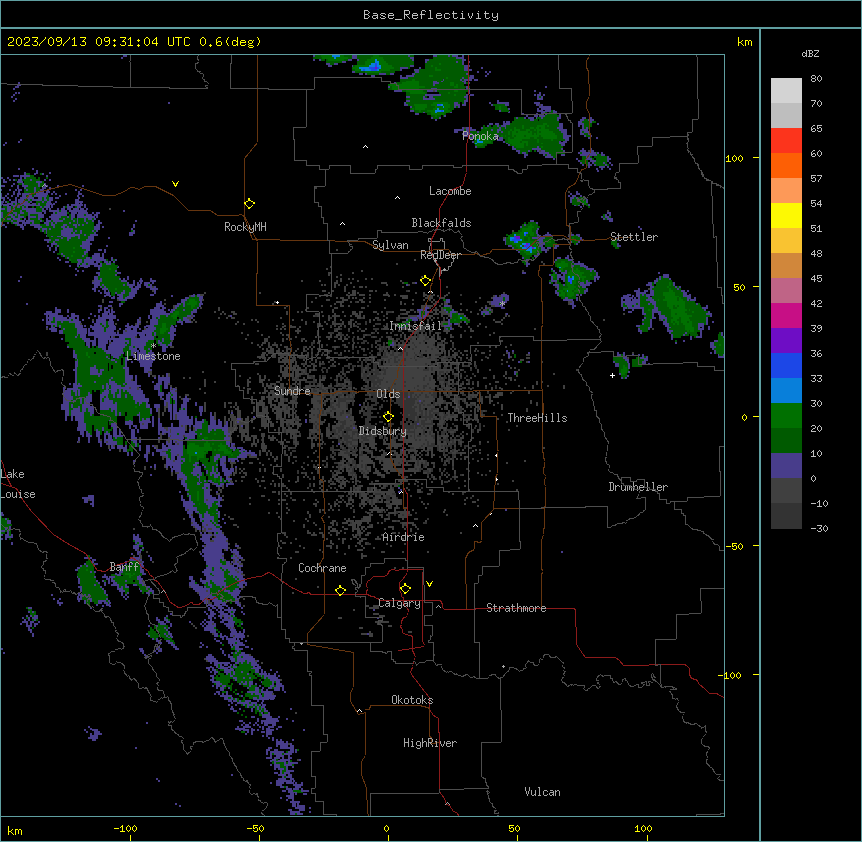Click the Innisfail label
This screenshot has width=862, height=842.
[415, 326]
